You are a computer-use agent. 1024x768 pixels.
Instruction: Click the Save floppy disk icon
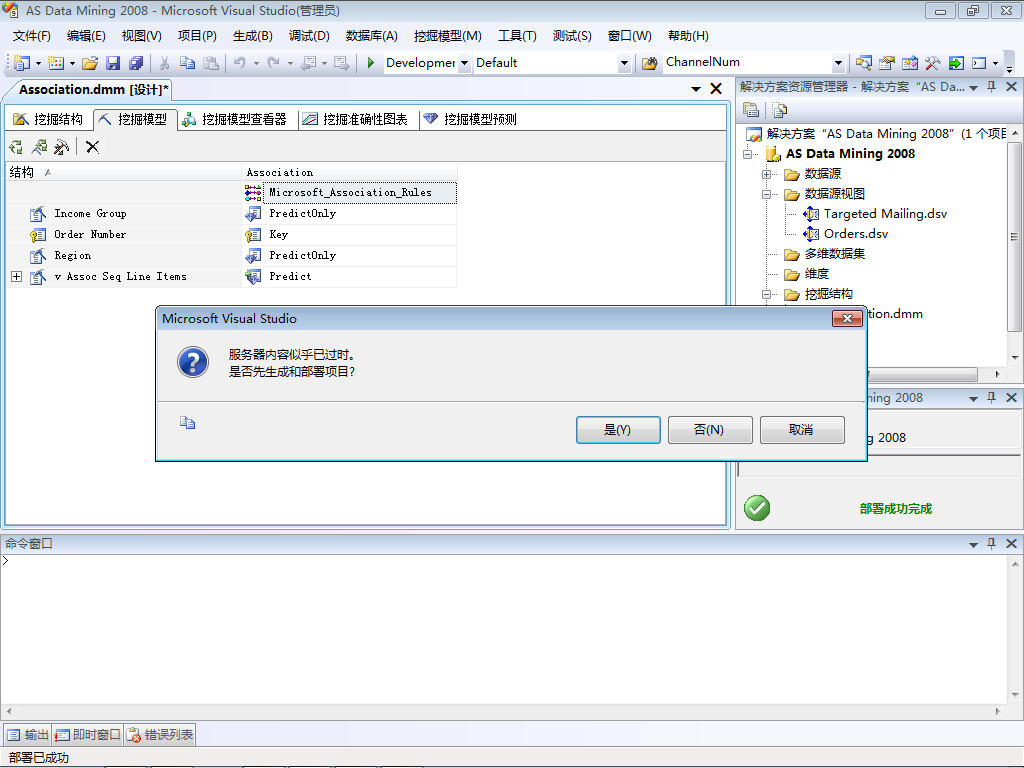pyautogui.click(x=113, y=63)
